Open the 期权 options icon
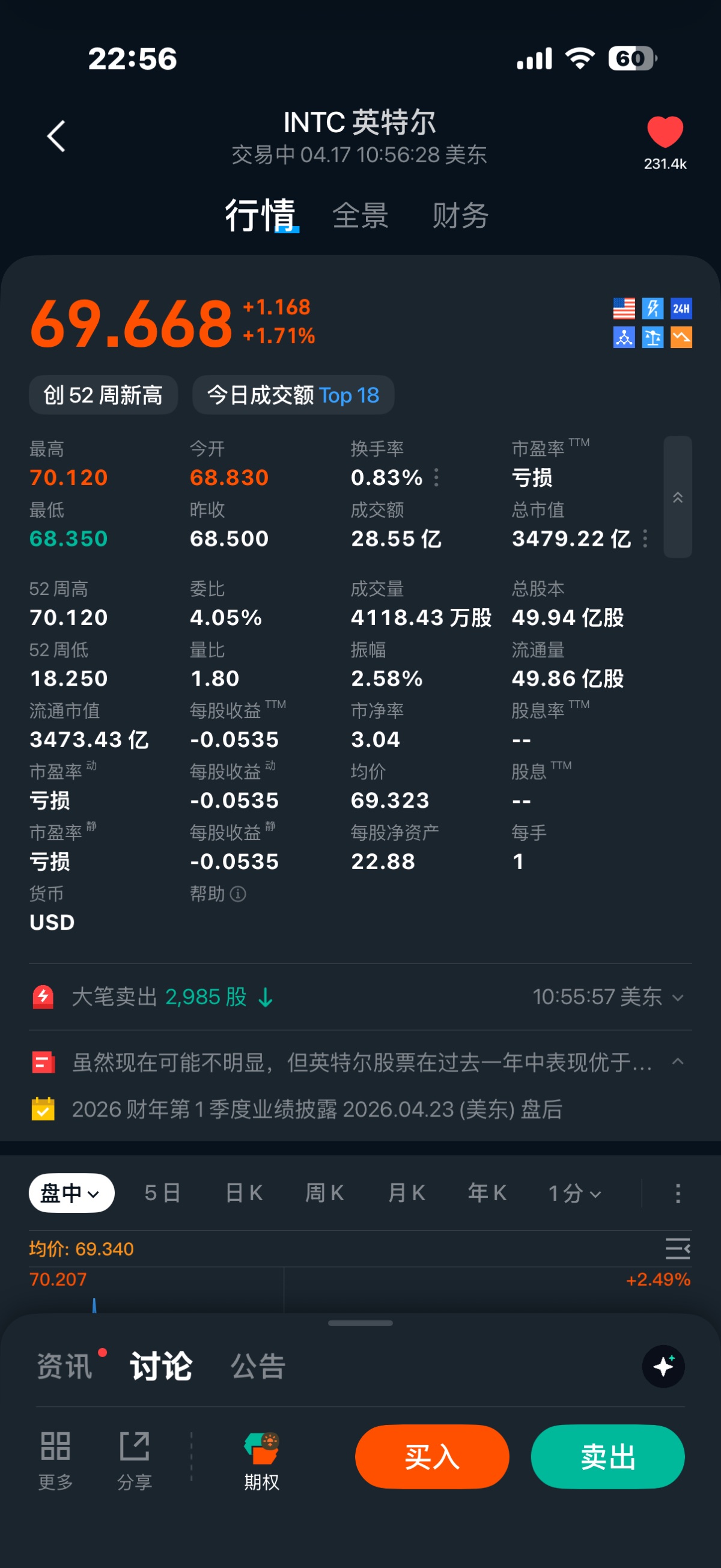The image size is (721, 1568). pos(261,1447)
